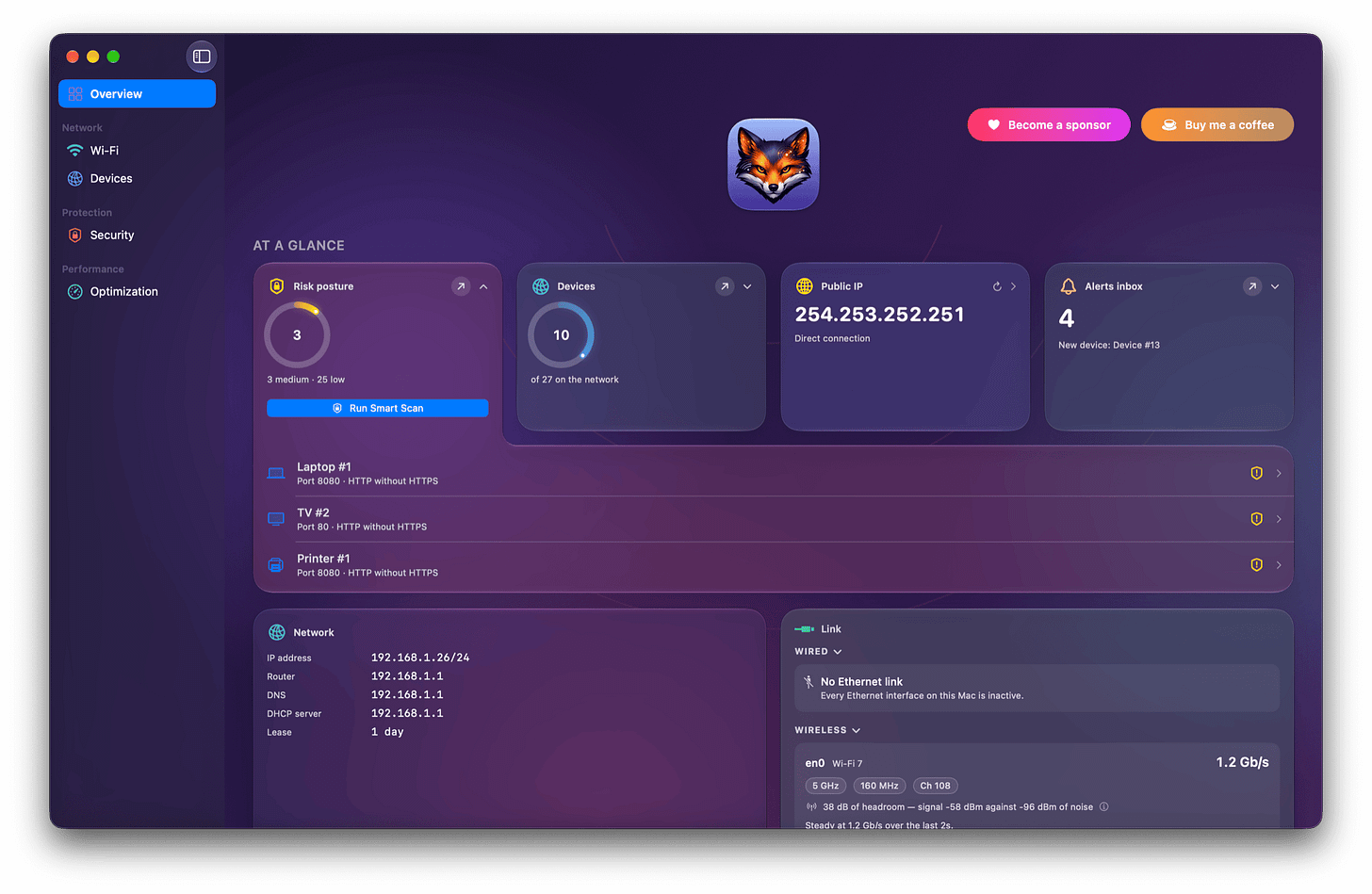The width and height of the screenshot is (1372, 894).
Task: Click the Security shield icon in sidebar
Action: coord(75,236)
